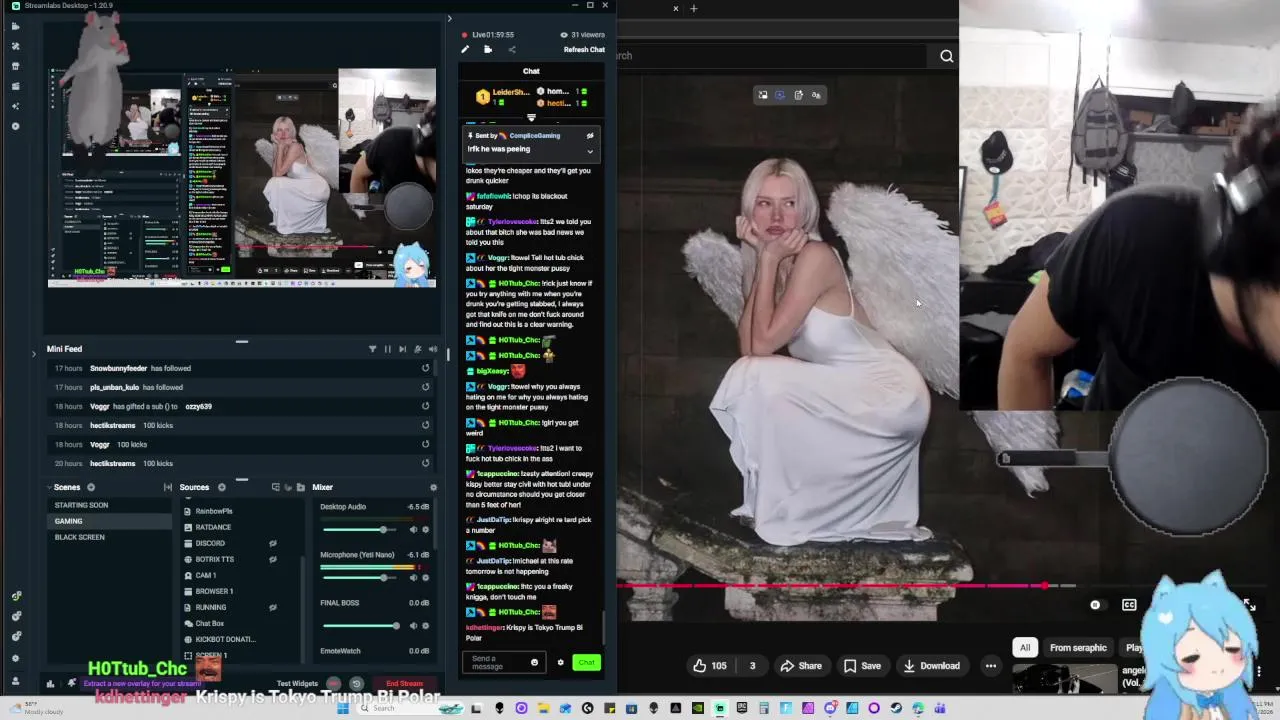Toggle visibility of BOTRIX TTS source
Screen dimensions: 1280x720
pyautogui.click(x=272, y=559)
